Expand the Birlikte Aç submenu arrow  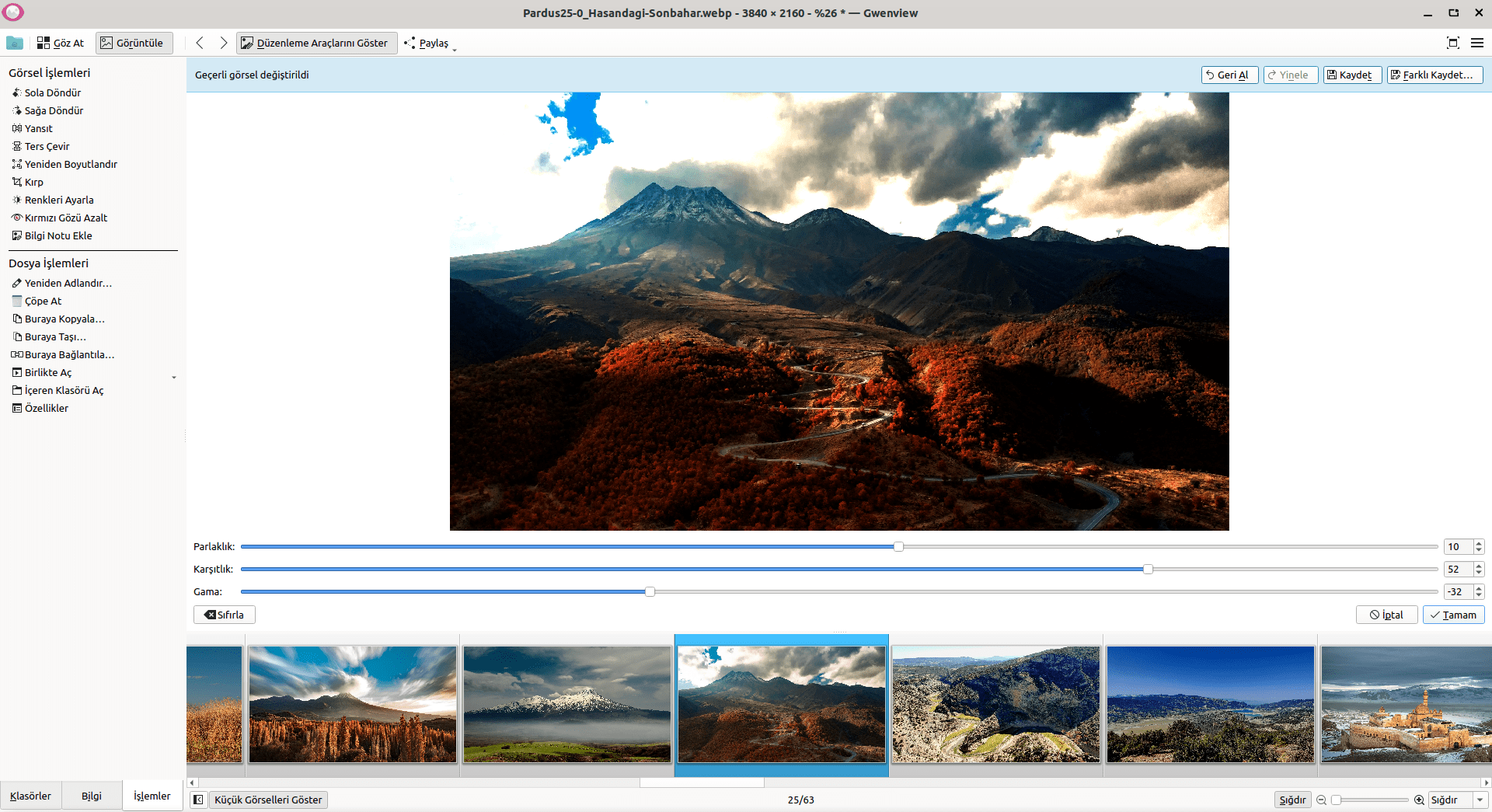174,377
